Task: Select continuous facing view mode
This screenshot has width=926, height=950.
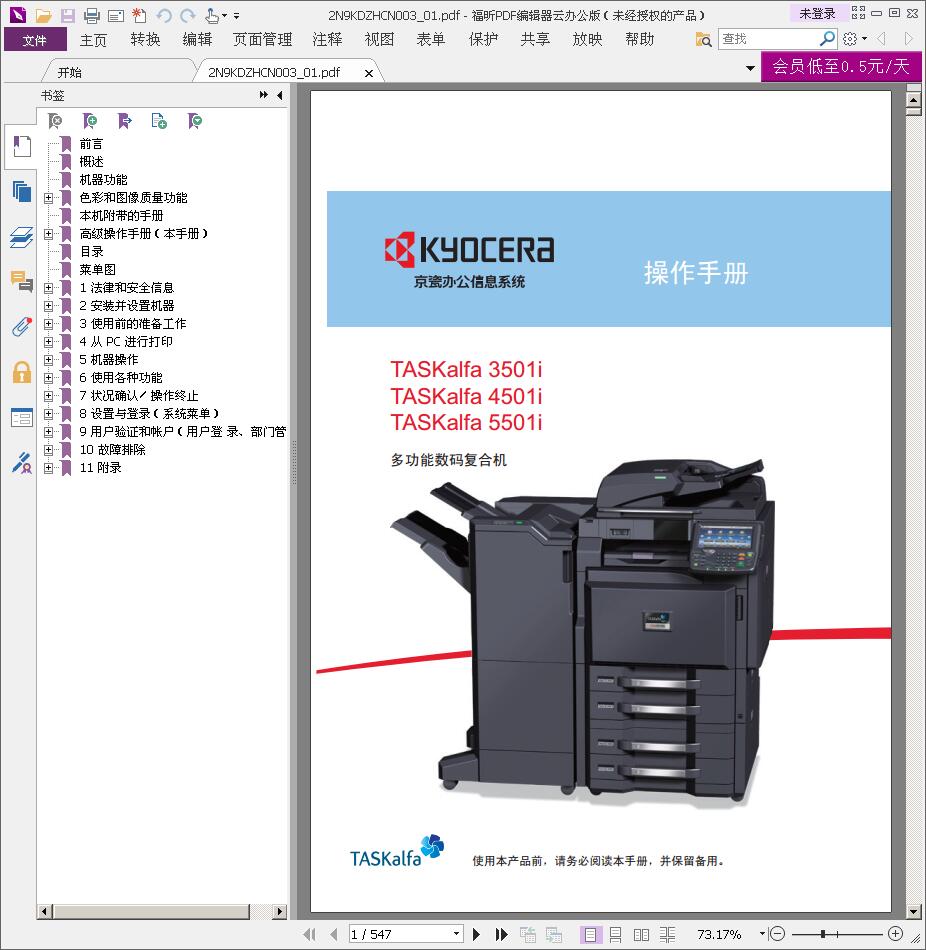Action: 667,935
